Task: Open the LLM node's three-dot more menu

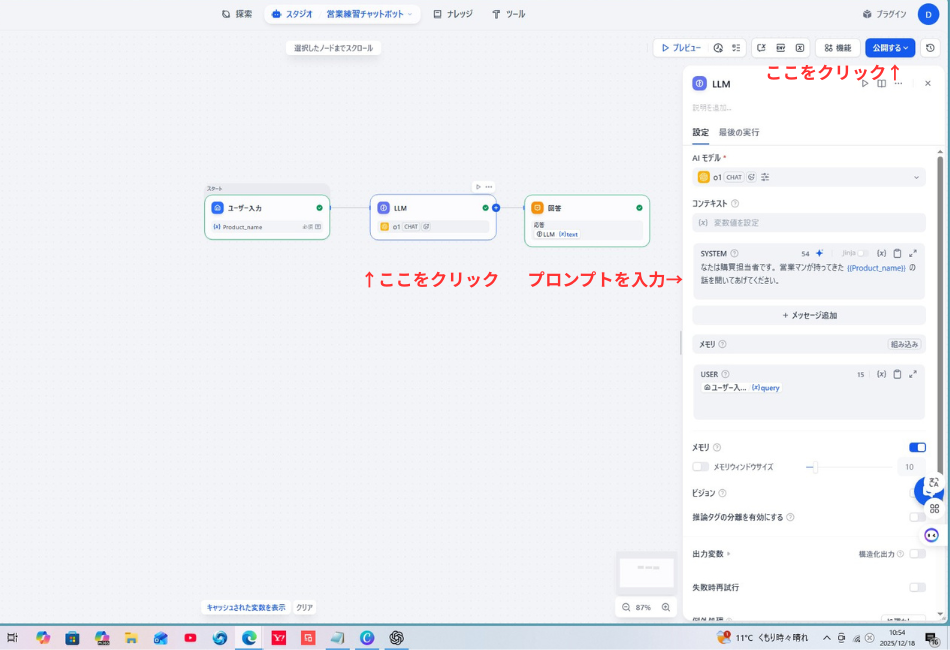Action: [x=898, y=85]
